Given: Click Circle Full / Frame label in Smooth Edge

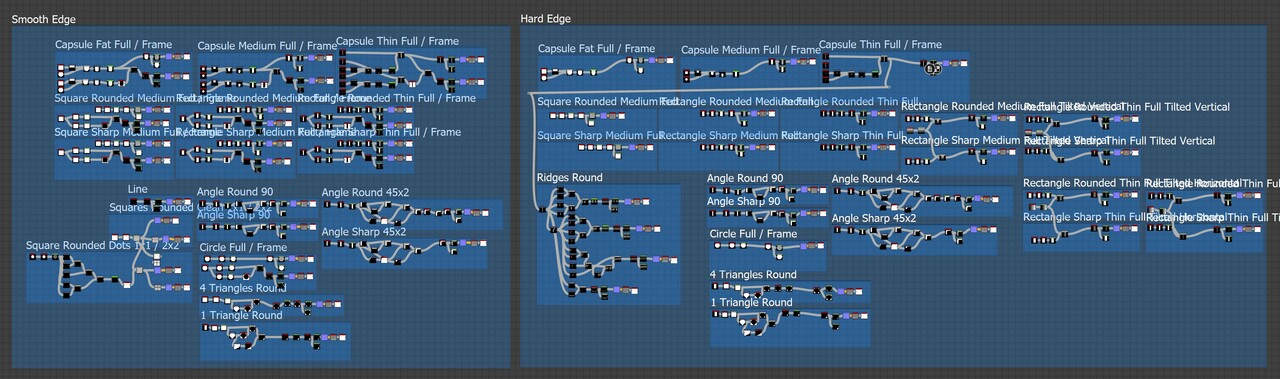Looking at the screenshot, I should tap(243, 247).
